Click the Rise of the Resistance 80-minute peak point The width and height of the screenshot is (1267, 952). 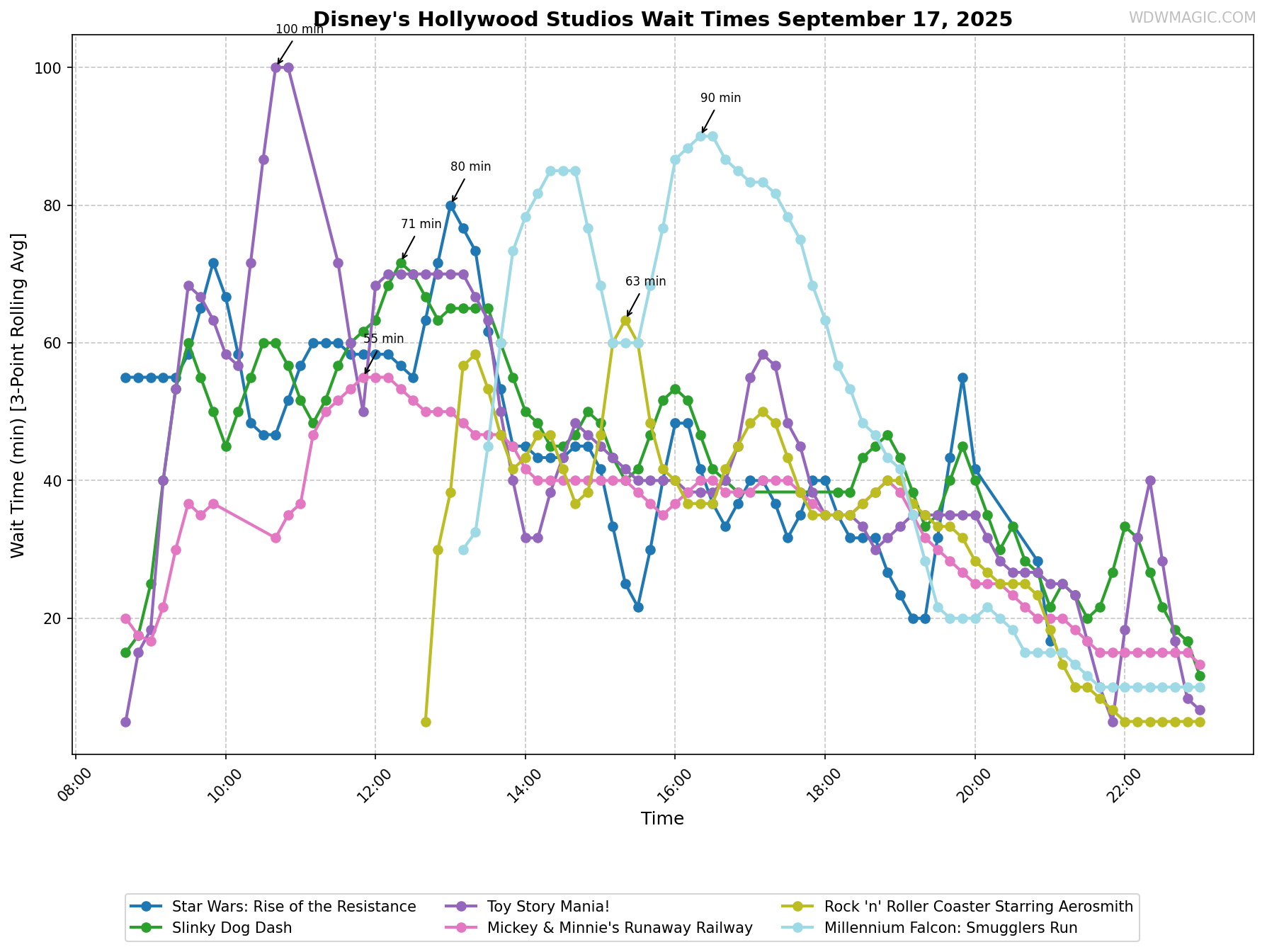pos(450,205)
